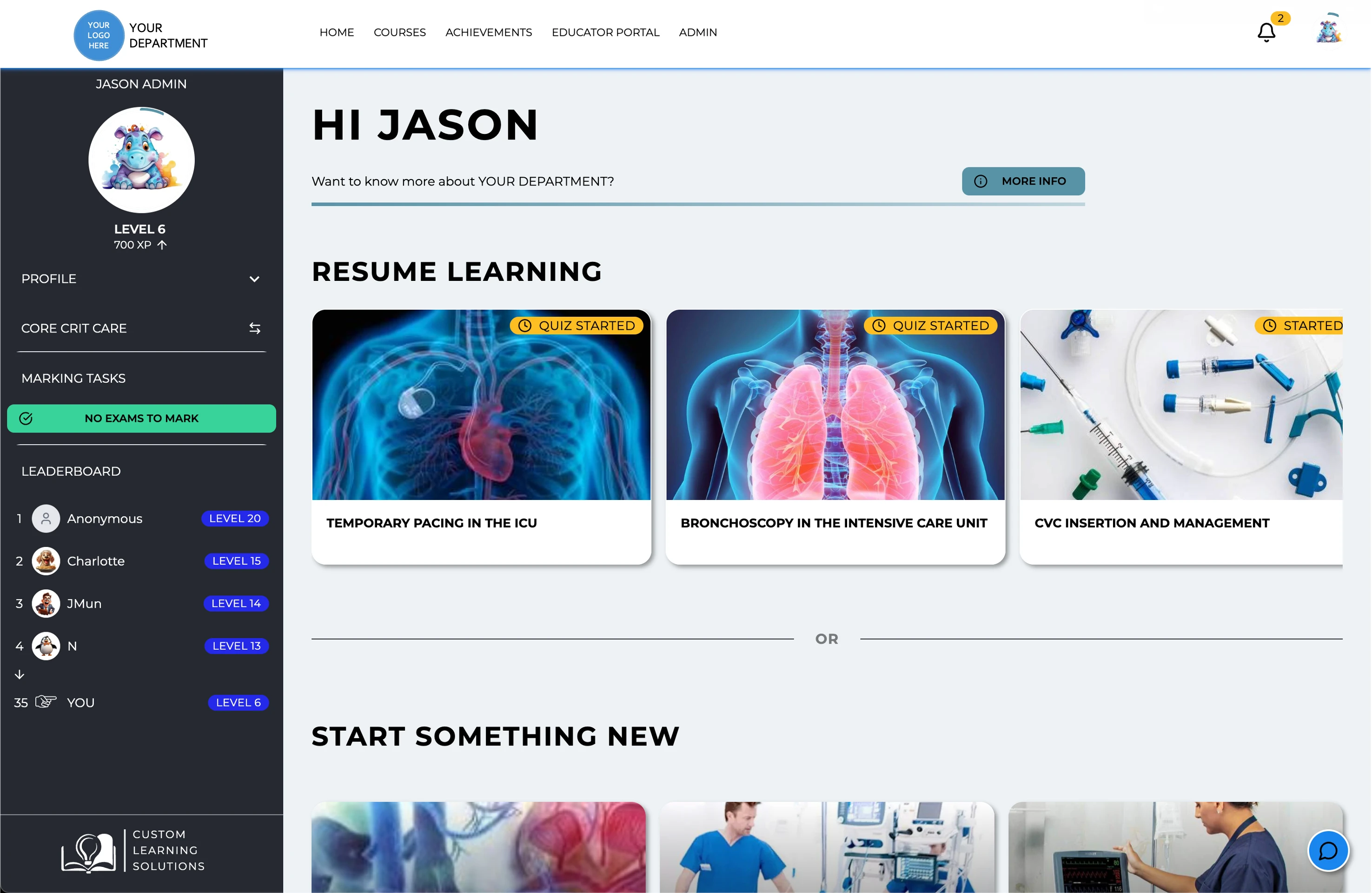The height and width of the screenshot is (893, 1372).
Task: Open the COURSES menu item
Action: (x=399, y=32)
